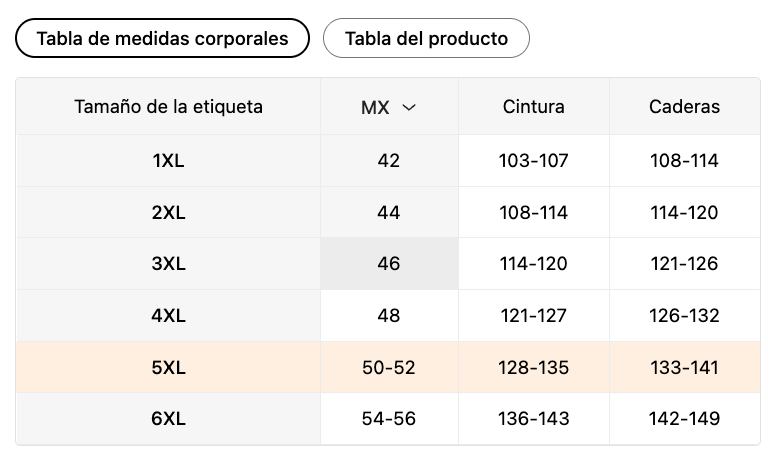Select the 1XL size row label
Viewport: 784px width, 462px height.
click(168, 160)
